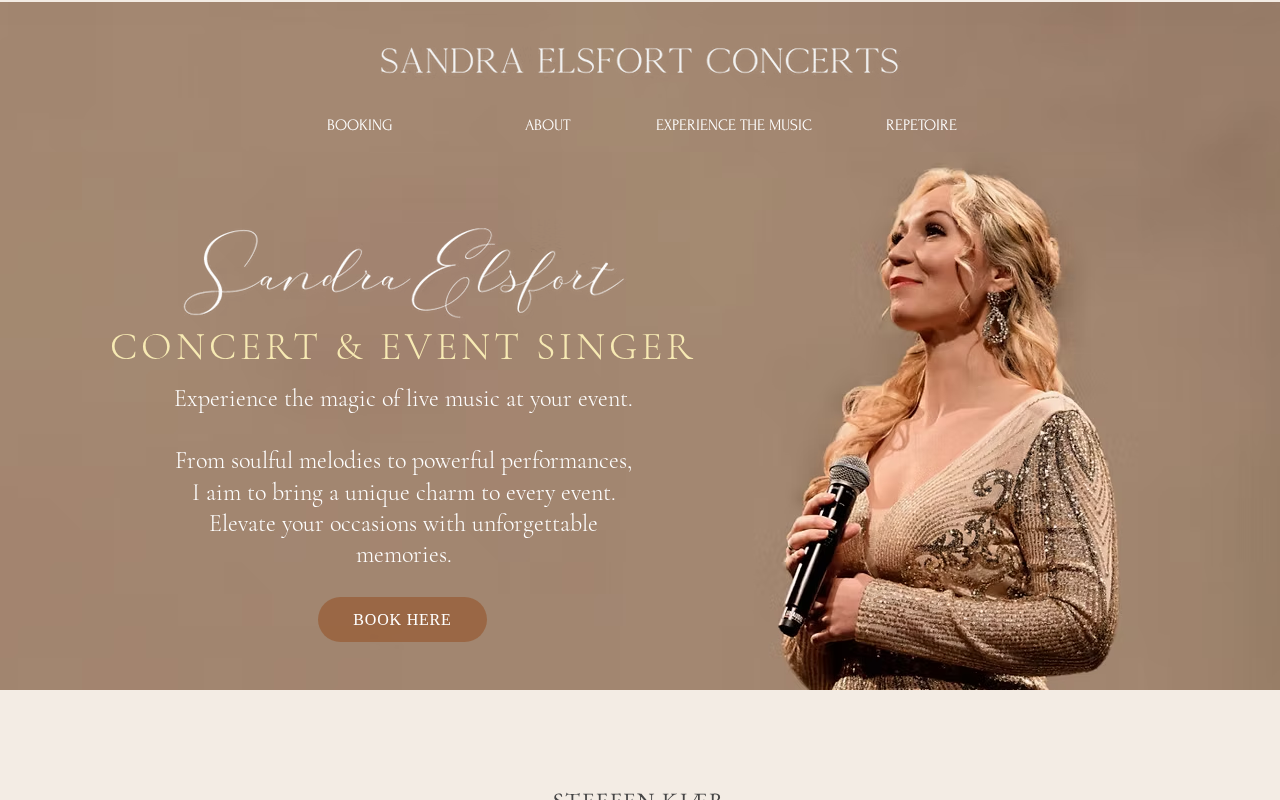
Task: Click the BOOK HERE button
Action: click(x=402, y=619)
